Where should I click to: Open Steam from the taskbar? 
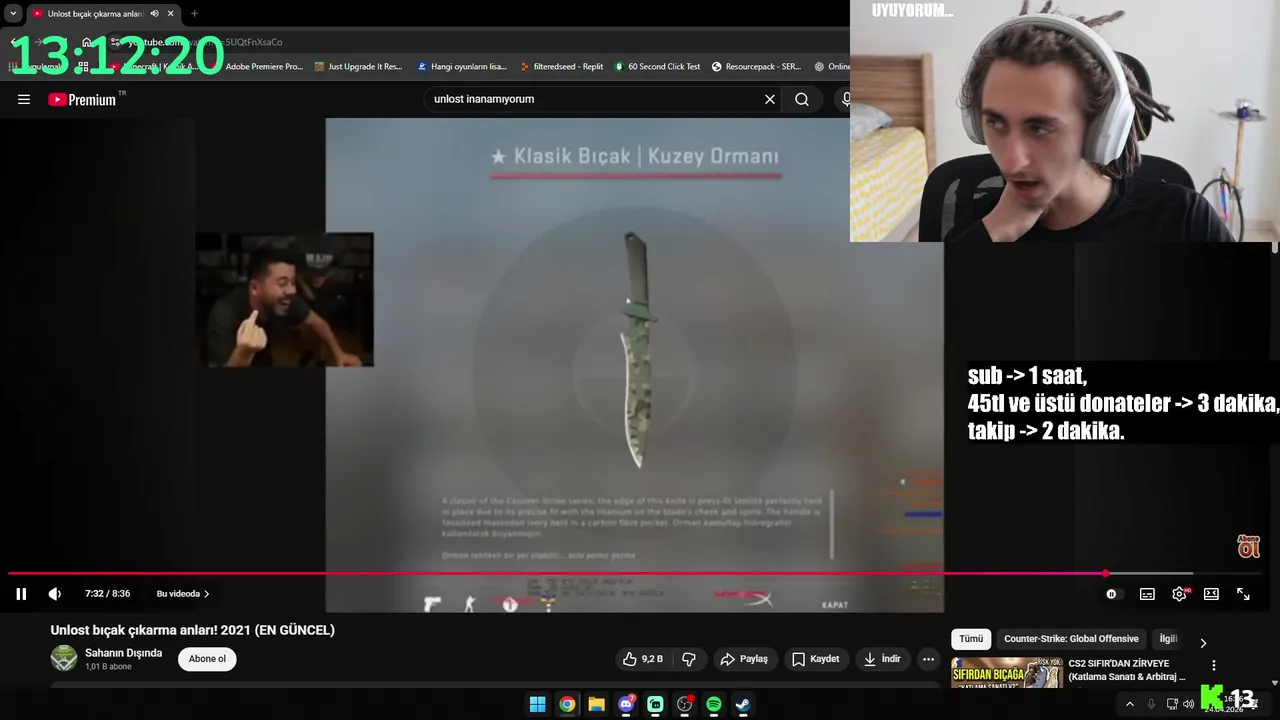[743, 704]
